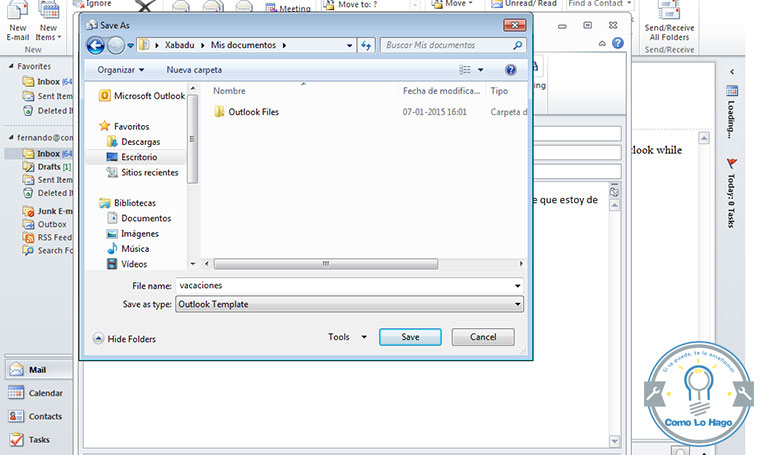Click New E-mail in Outlook ribbon

point(18,23)
